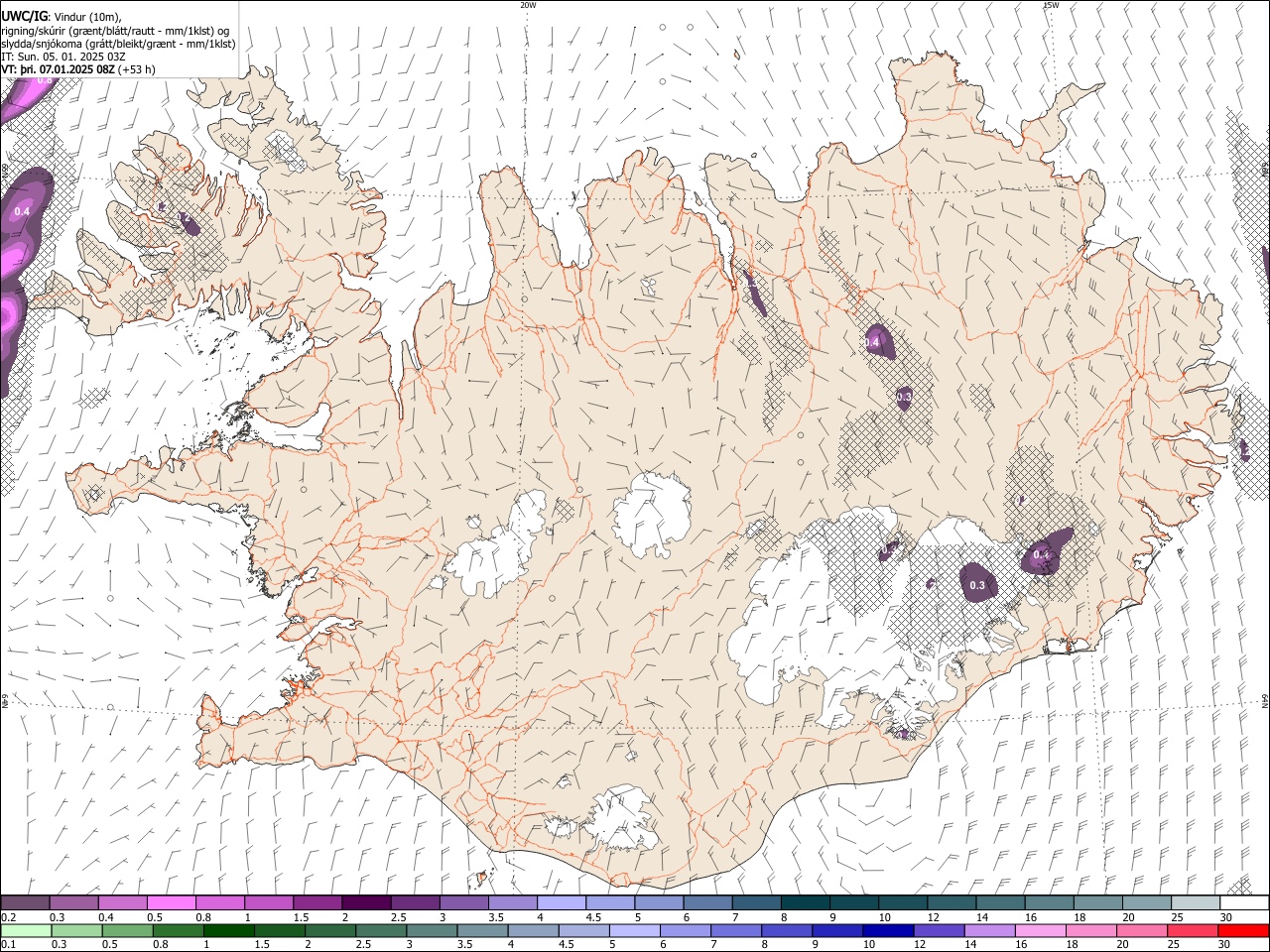Select violet lower swatch between 12 and 14
Screen dimensions: 1270x952
pos(938,931)
